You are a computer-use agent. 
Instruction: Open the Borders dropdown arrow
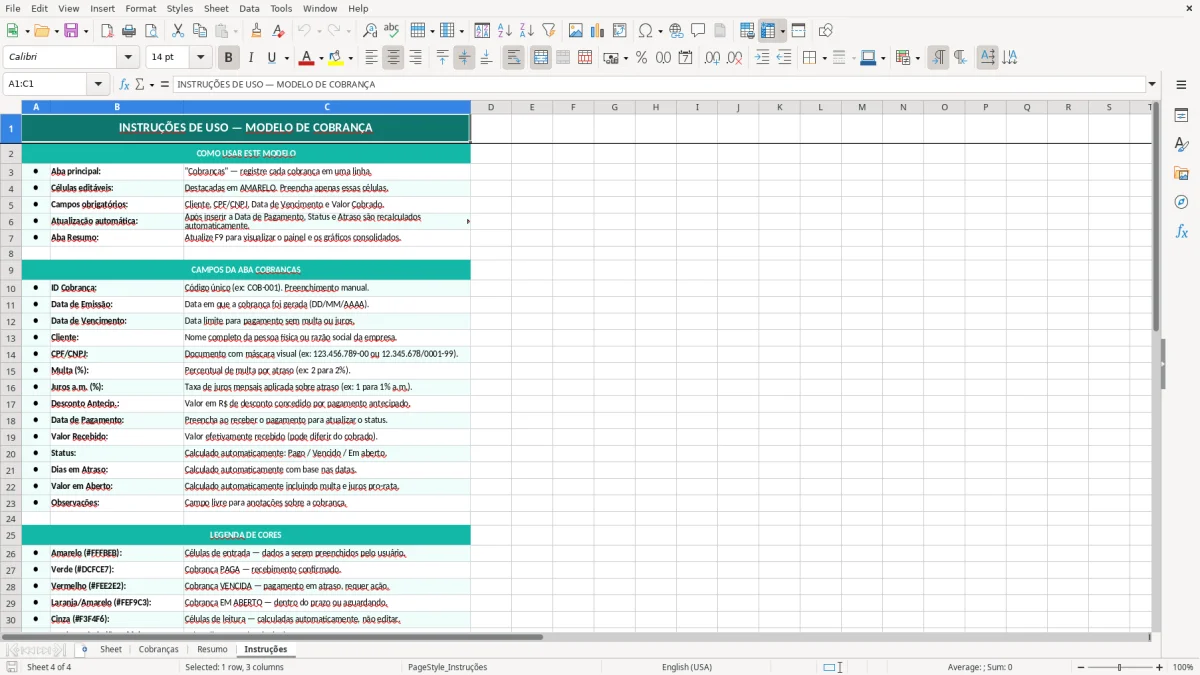pos(824,58)
